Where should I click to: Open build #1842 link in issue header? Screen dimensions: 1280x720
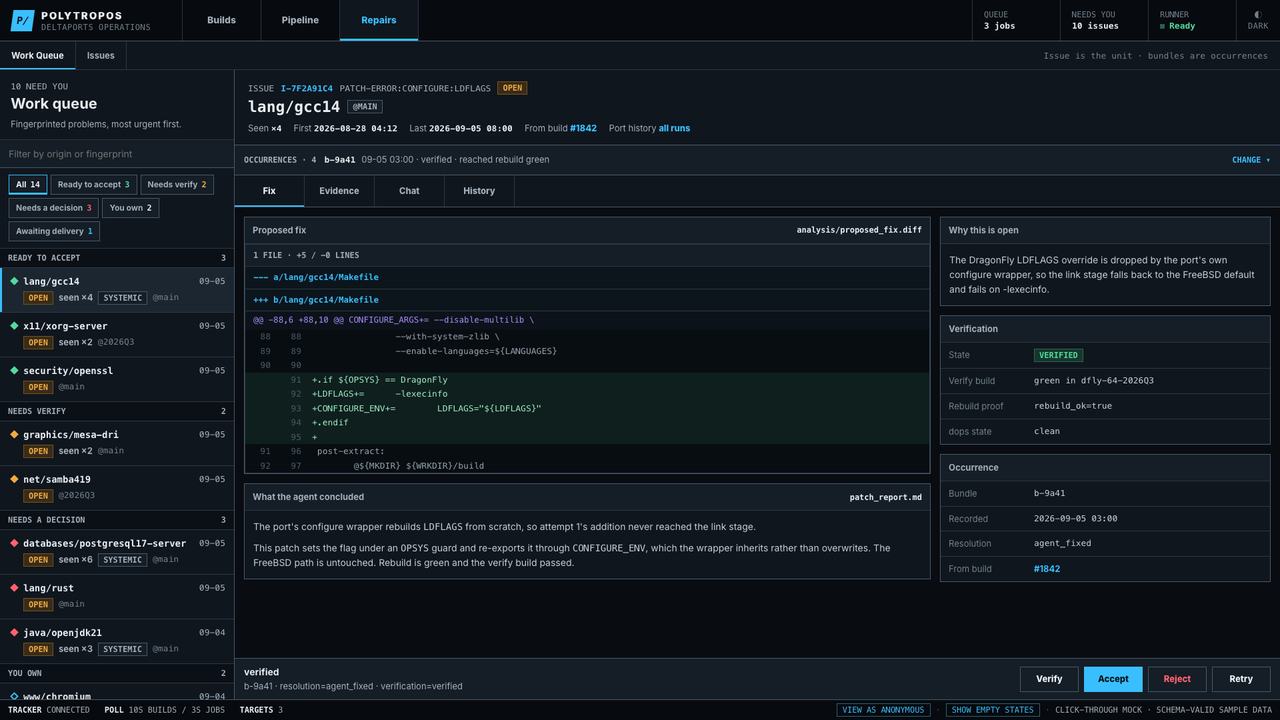click(x=583, y=128)
